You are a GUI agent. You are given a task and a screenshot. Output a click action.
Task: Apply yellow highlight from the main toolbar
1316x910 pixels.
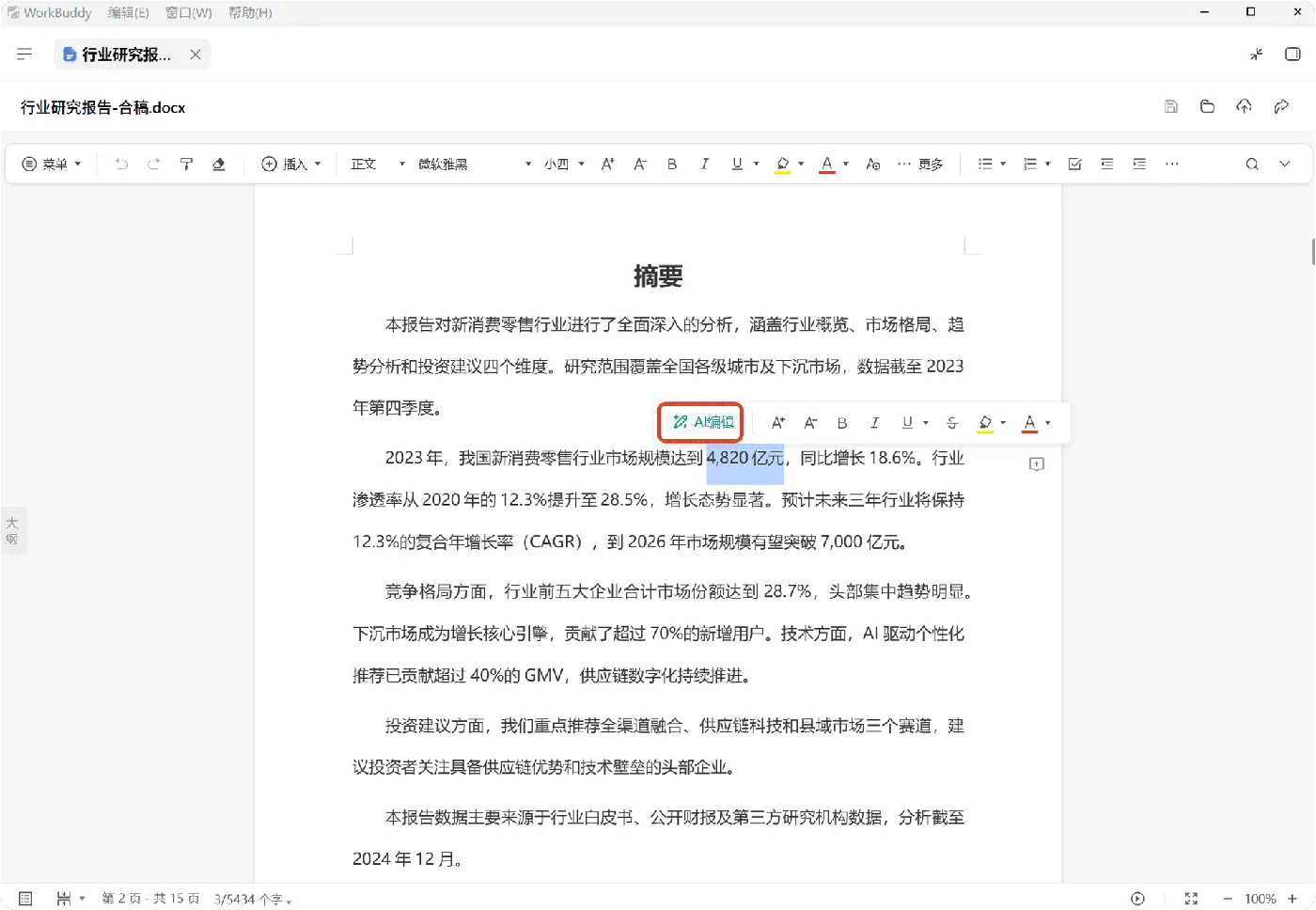782,165
